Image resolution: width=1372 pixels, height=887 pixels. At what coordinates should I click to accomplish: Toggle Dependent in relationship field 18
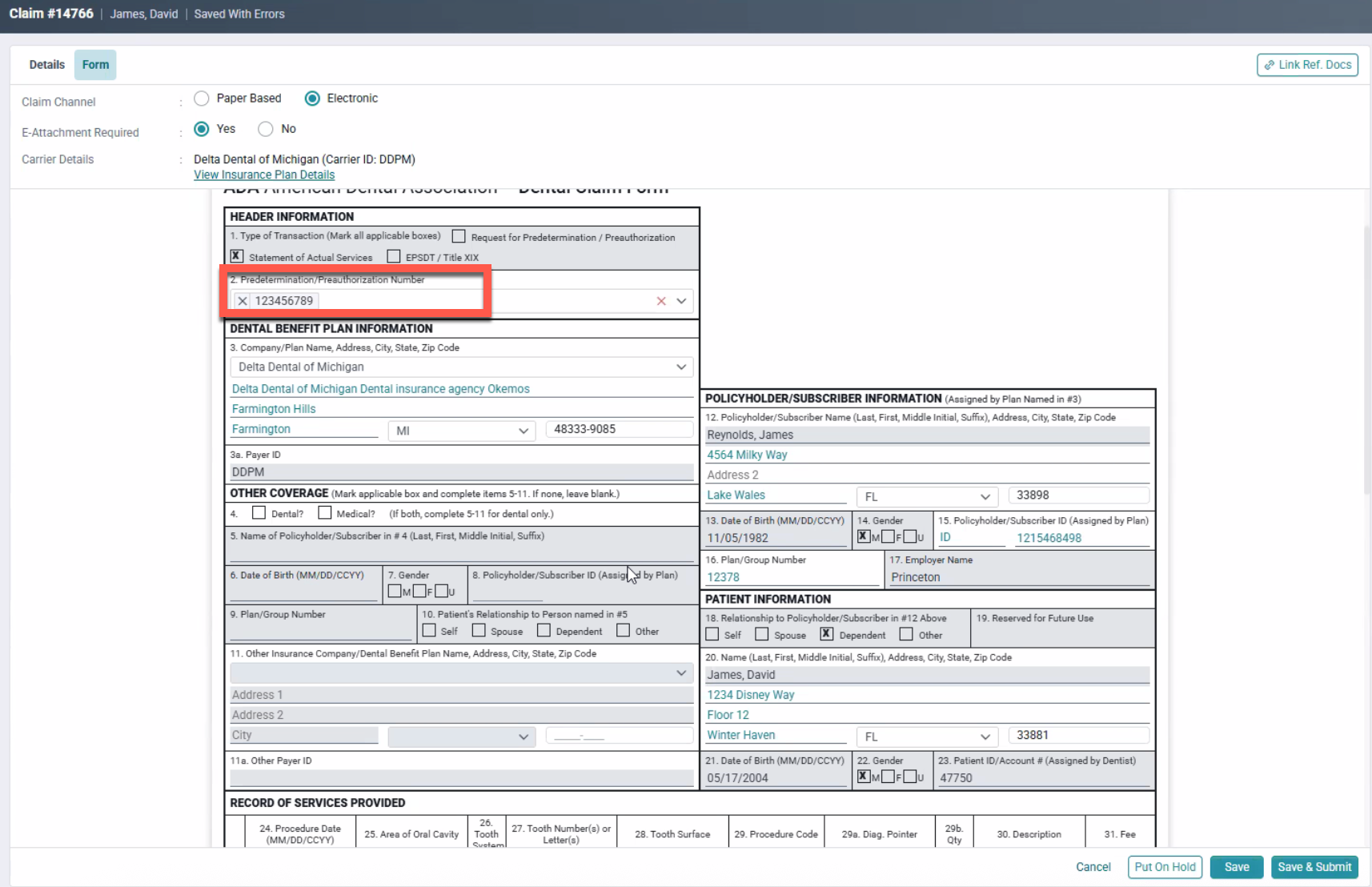click(827, 634)
